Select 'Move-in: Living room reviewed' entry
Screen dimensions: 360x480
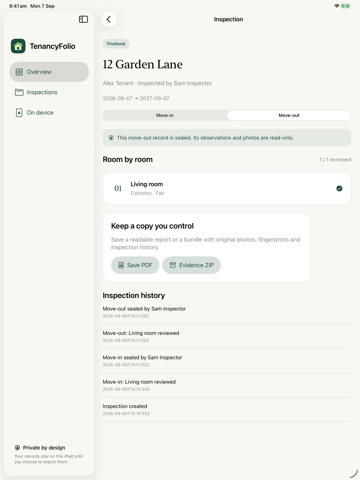[x=227, y=385]
